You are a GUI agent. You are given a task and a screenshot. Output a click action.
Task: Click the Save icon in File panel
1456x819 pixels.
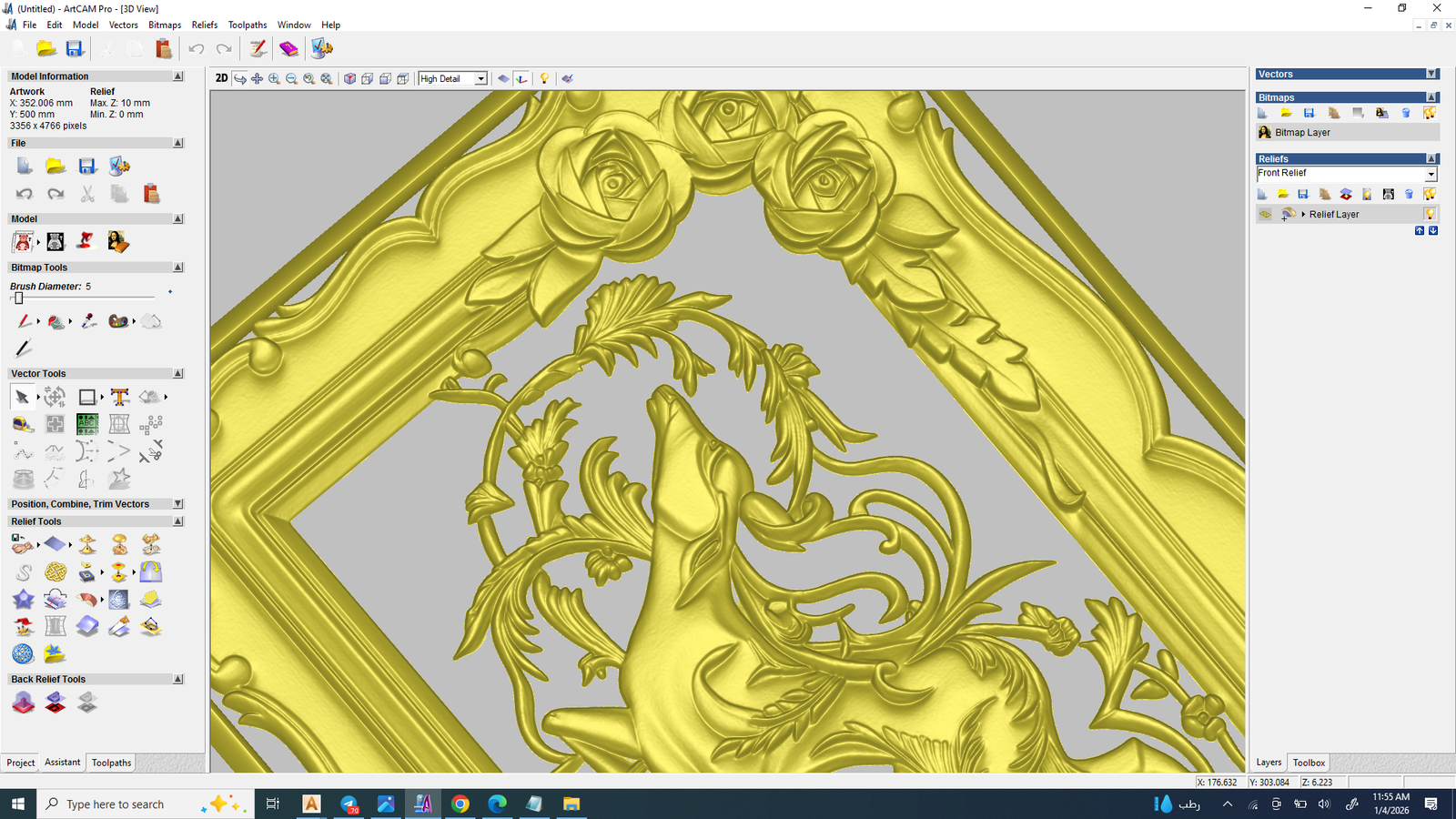(x=87, y=166)
